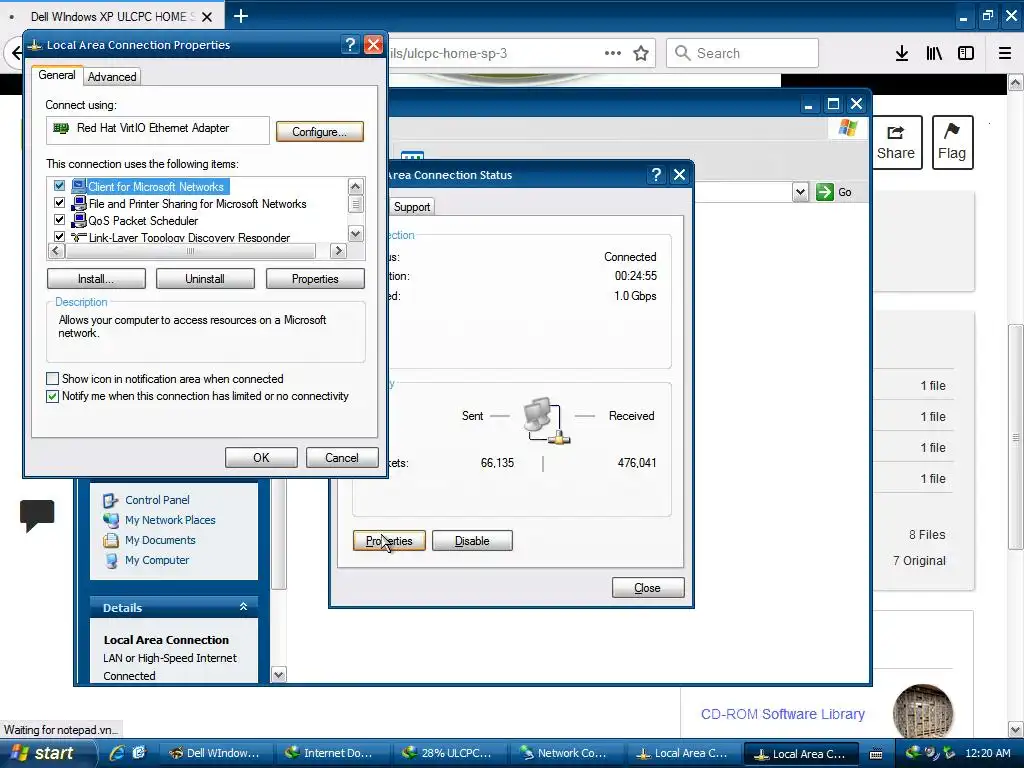Image resolution: width=1024 pixels, height=768 pixels.
Task: Click the network computers activity icon
Action: (546, 421)
